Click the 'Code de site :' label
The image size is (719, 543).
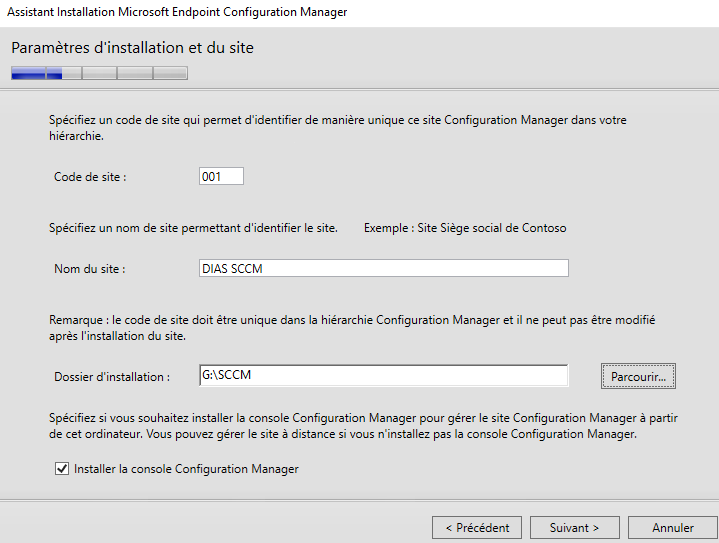(x=90, y=176)
